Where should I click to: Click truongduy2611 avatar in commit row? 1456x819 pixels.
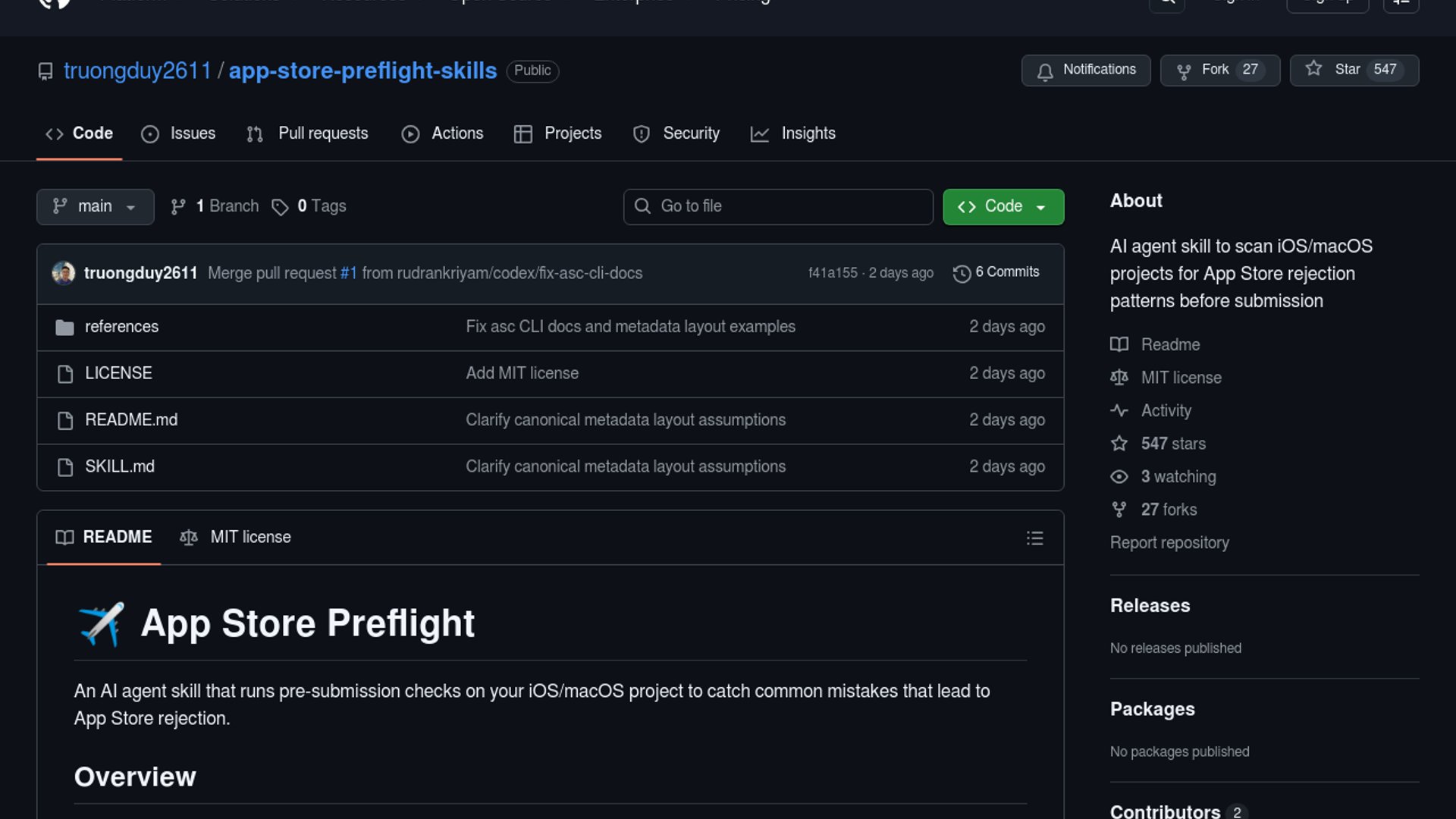click(x=64, y=273)
